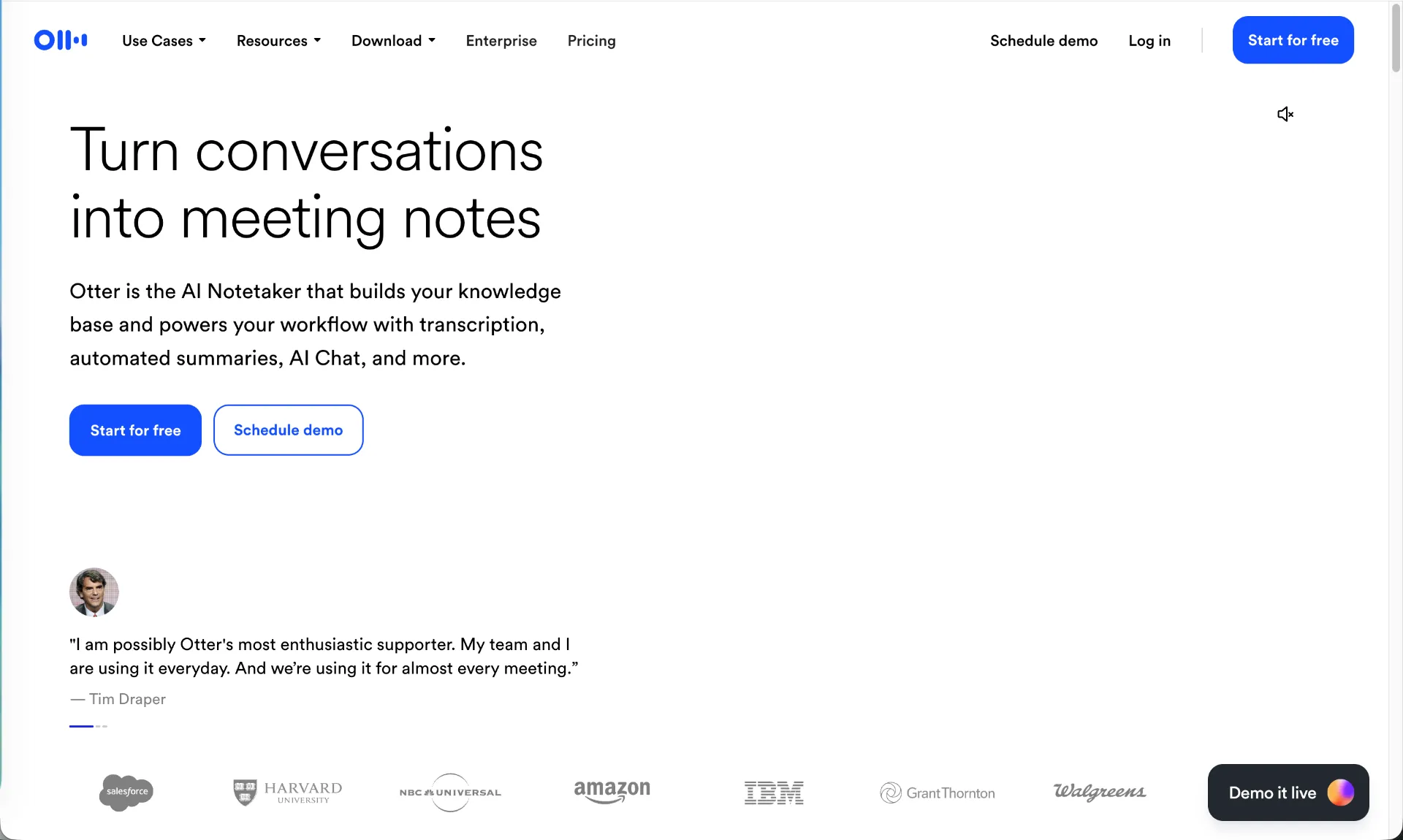Click Tim Draper's avatar photo
This screenshot has width=1403, height=840.
[x=94, y=592]
